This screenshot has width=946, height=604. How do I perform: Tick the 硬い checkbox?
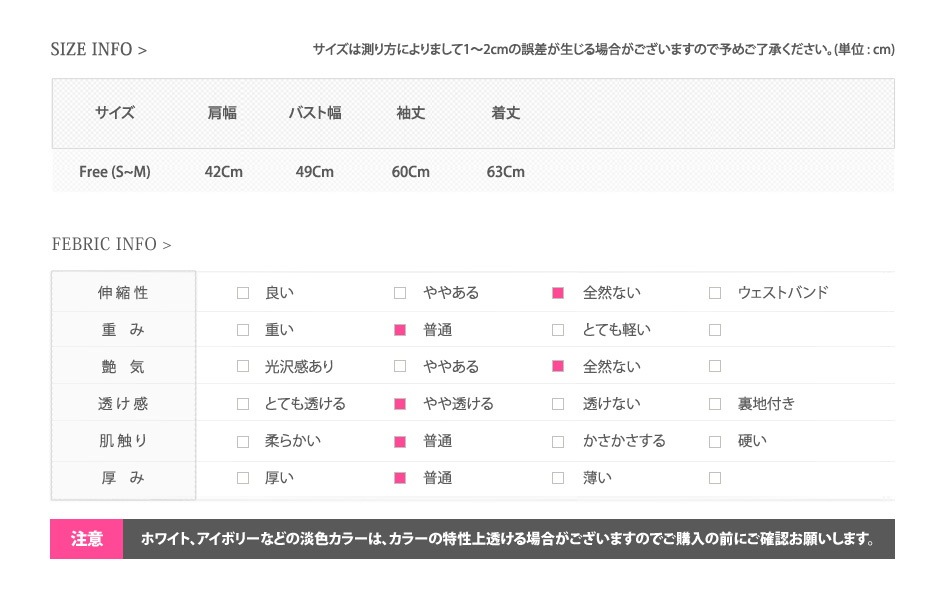pos(715,442)
